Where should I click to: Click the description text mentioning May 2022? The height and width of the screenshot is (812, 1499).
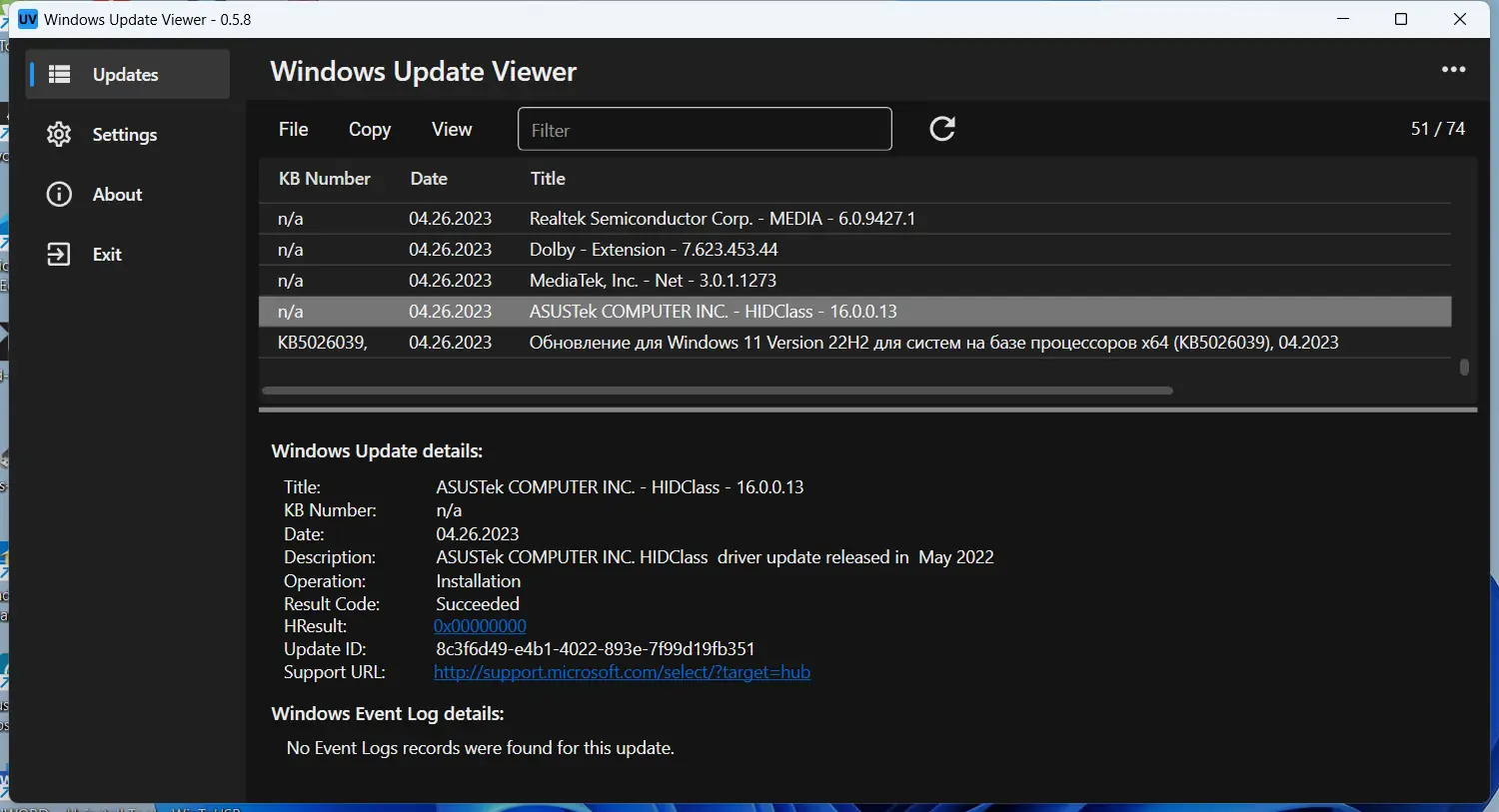click(x=716, y=557)
